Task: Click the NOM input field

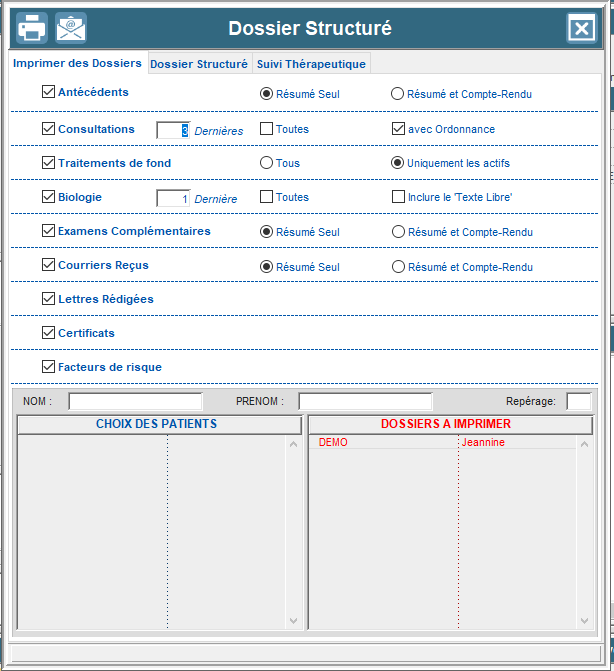Action: (x=135, y=401)
